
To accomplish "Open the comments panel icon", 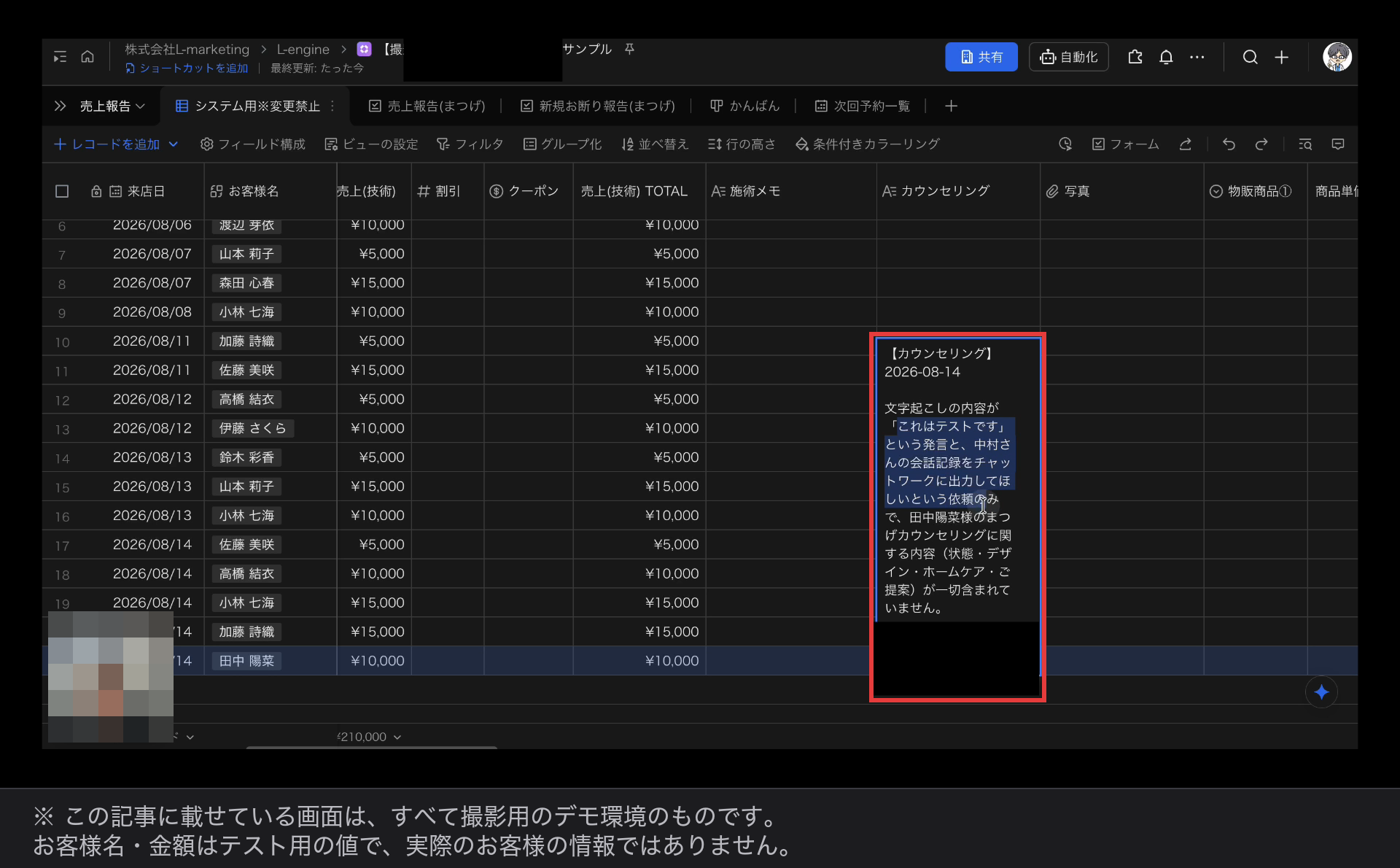I will [x=1338, y=144].
